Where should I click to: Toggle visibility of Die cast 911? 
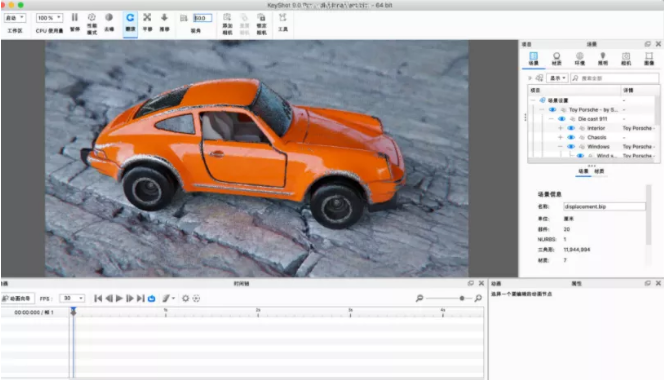(562, 119)
